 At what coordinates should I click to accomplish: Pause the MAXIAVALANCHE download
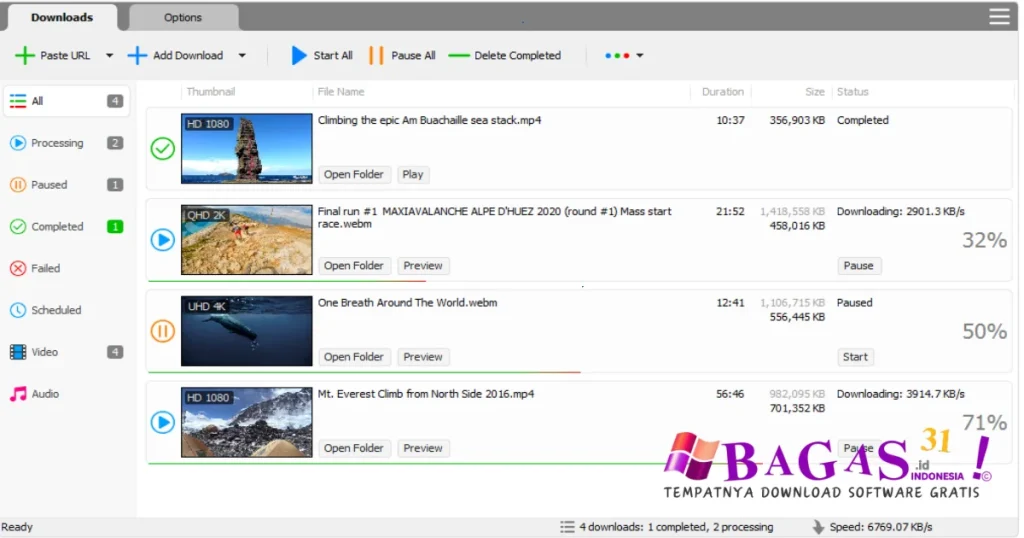pos(858,266)
